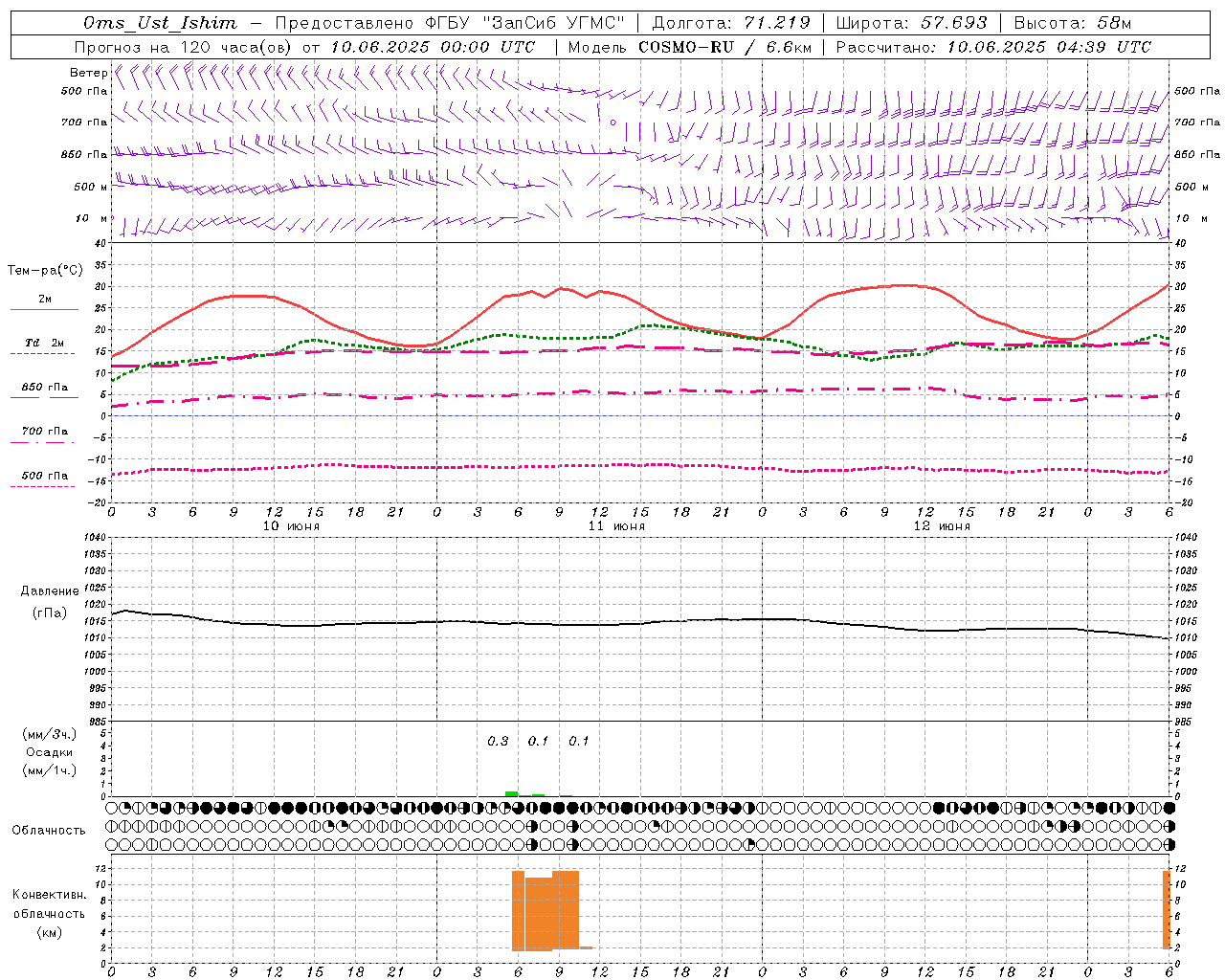Click the Осадки precipitation label
The width and height of the screenshot is (1225, 980).
50,752
